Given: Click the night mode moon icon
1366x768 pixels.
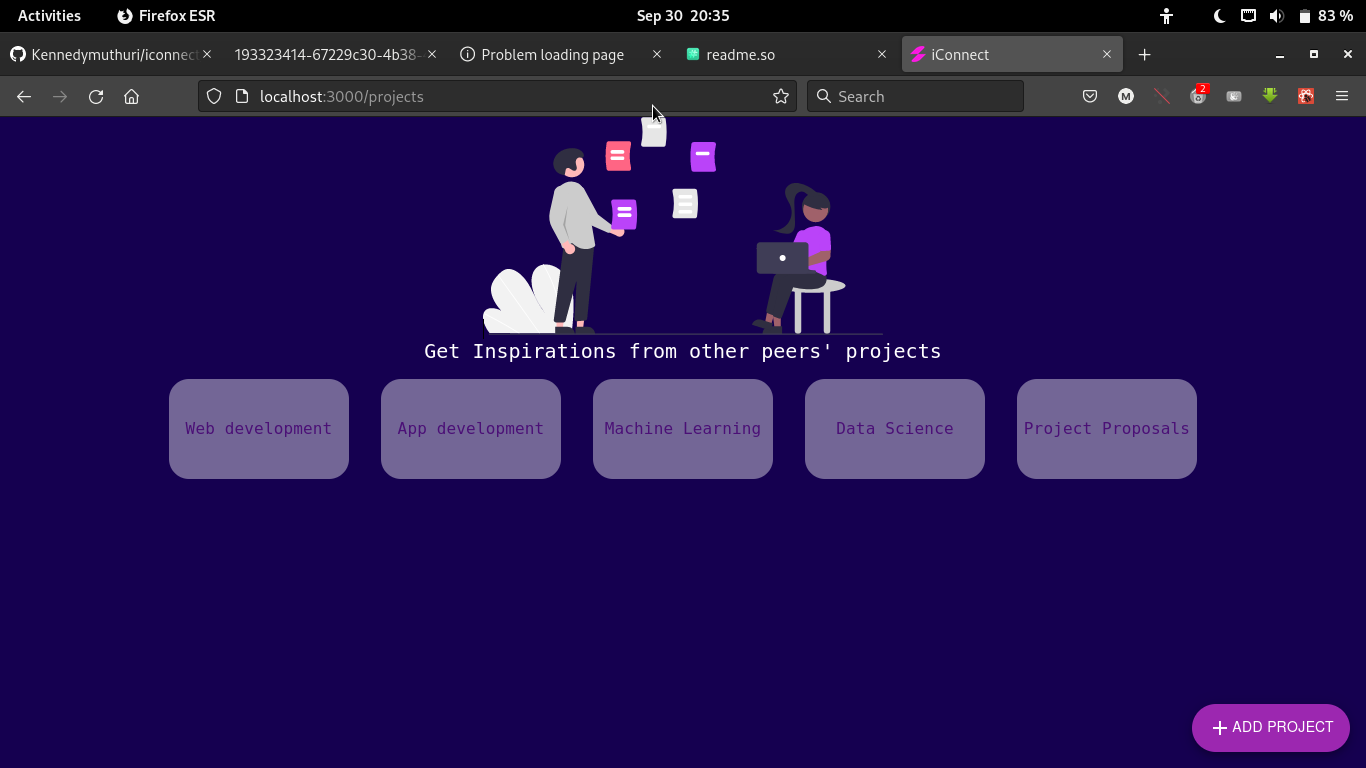Looking at the screenshot, I should [1220, 16].
